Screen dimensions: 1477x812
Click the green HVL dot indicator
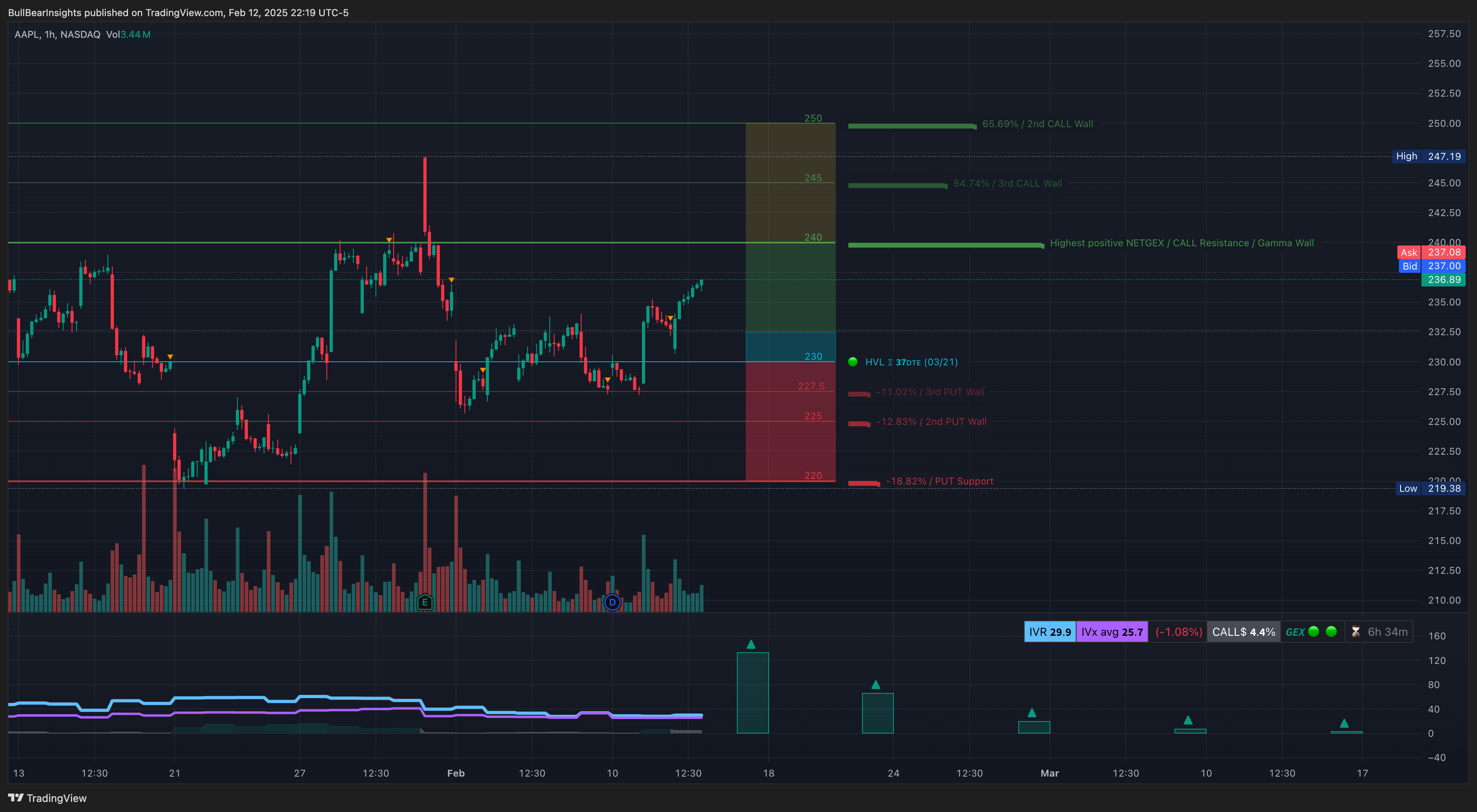pyautogui.click(x=853, y=362)
